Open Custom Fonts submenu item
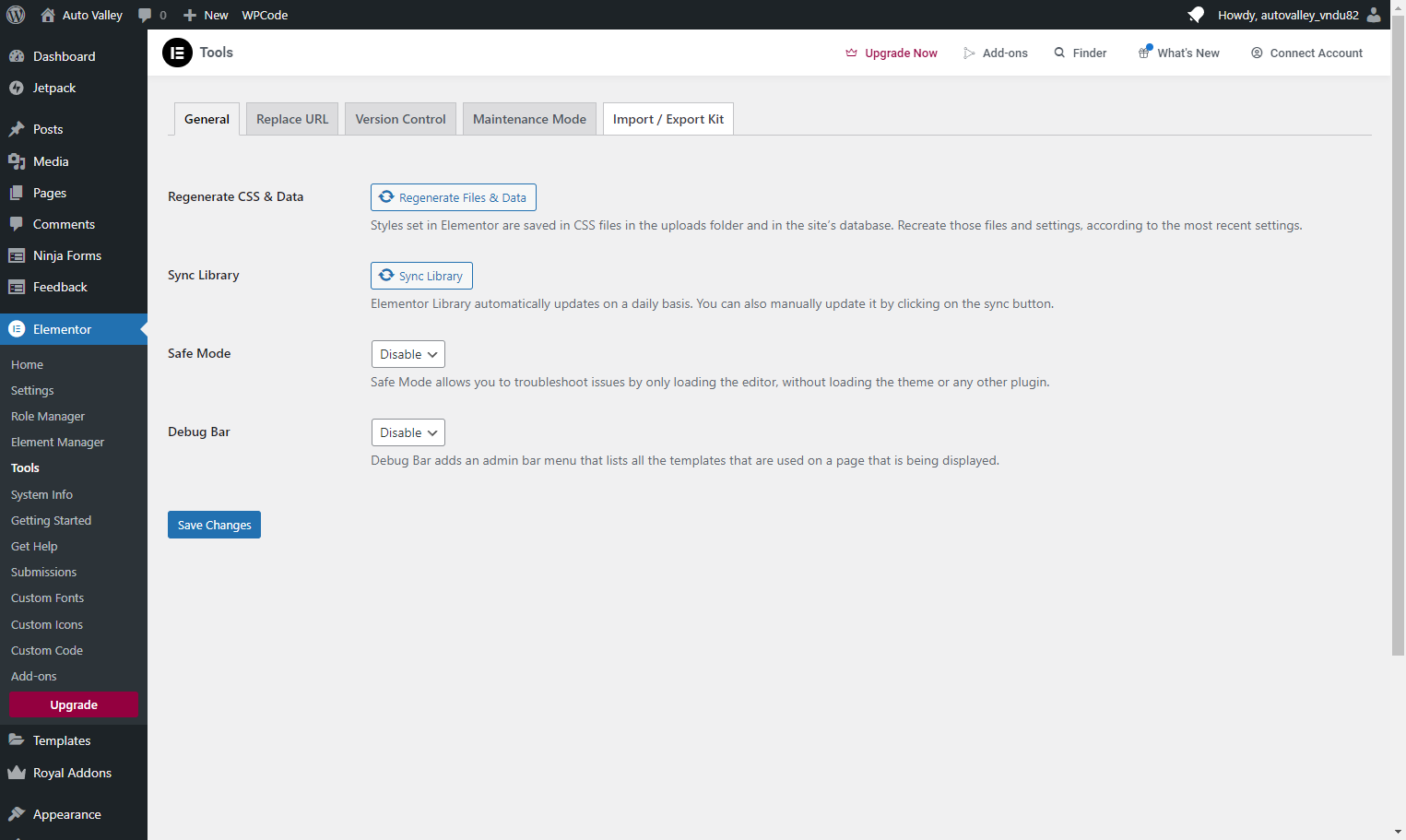The width and height of the screenshot is (1406, 840). 47,597
